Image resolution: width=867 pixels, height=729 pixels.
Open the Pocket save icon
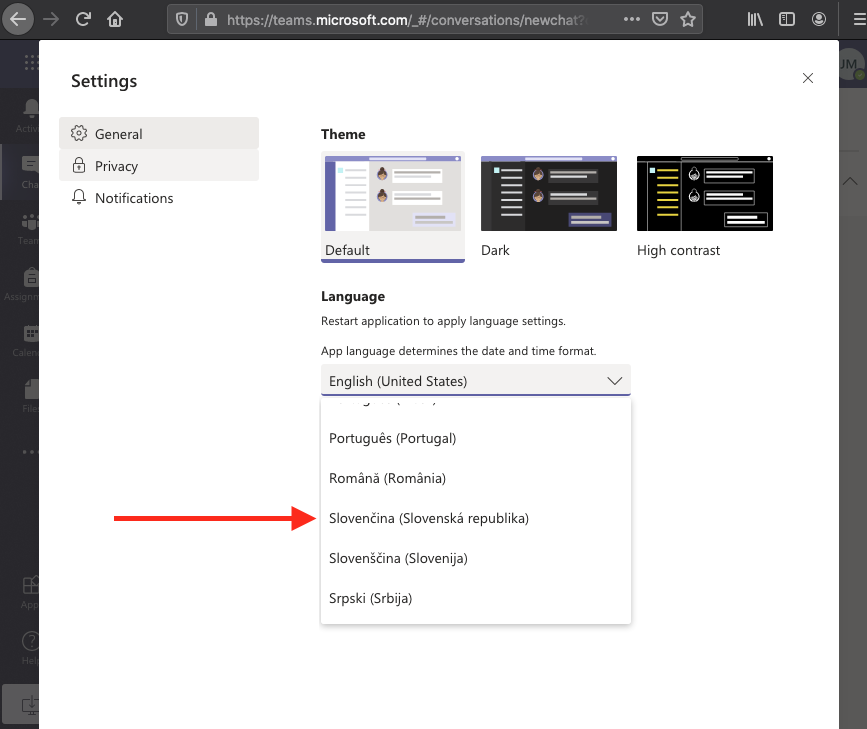[x=660, y=19]
